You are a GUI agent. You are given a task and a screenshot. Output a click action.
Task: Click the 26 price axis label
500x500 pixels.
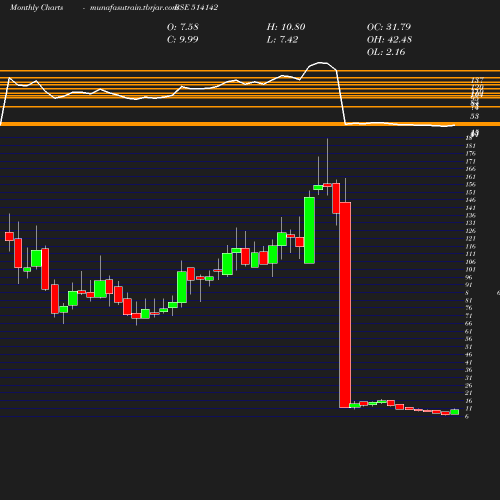coord(469,386)
